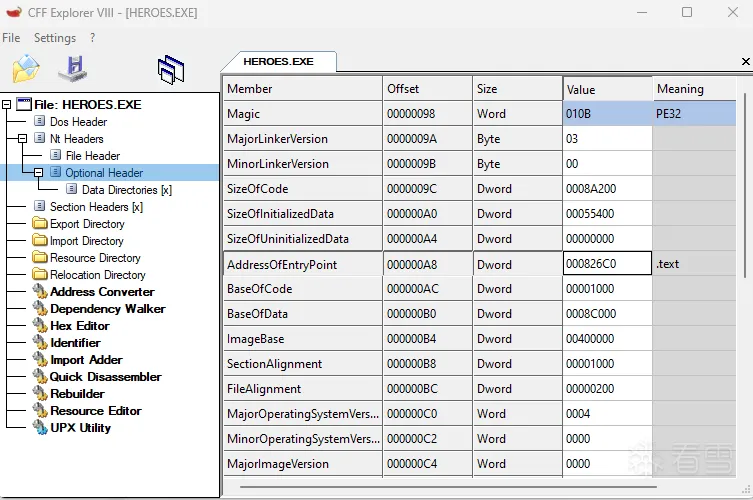Collapse the File: HEROES.EXE root node
Screen dimensions: 753x500
[6, 104]
